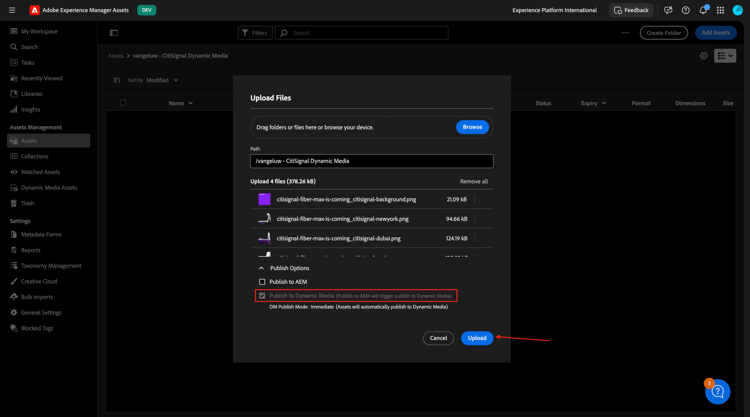Open the floating help chat bubble
This screenshot has width=750, height=417.
pyautogui.click(x=717, y=392)
